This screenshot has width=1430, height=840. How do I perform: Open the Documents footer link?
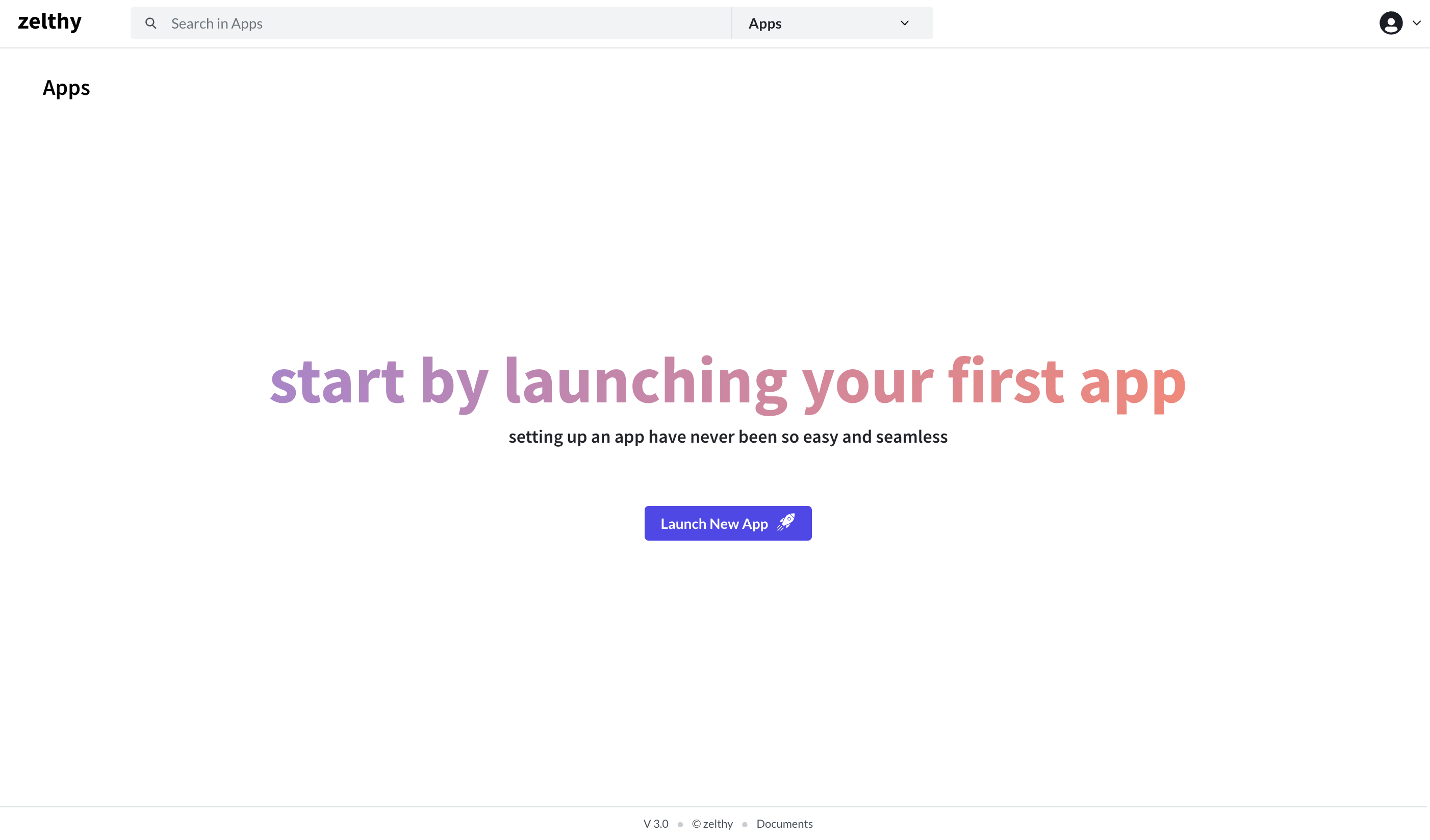click(x=784, y=824)
